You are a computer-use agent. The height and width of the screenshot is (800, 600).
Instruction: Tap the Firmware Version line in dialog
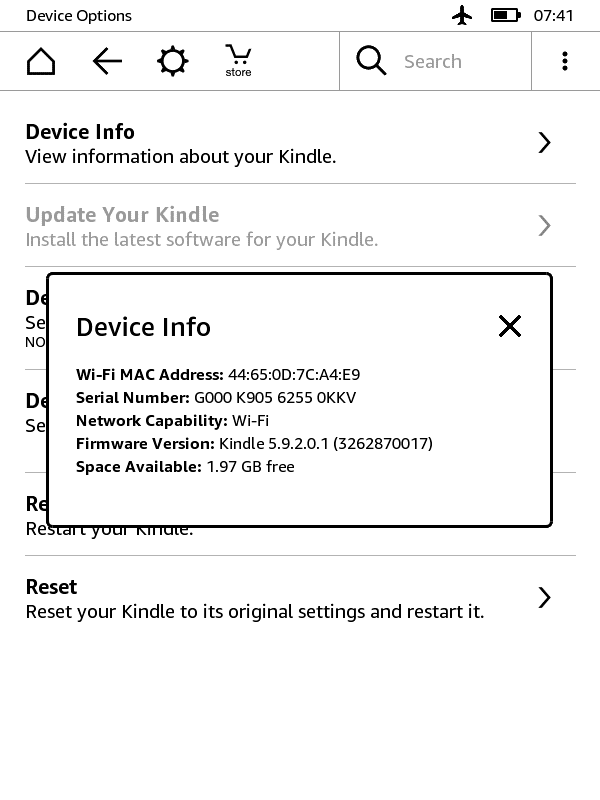(254, 443)
